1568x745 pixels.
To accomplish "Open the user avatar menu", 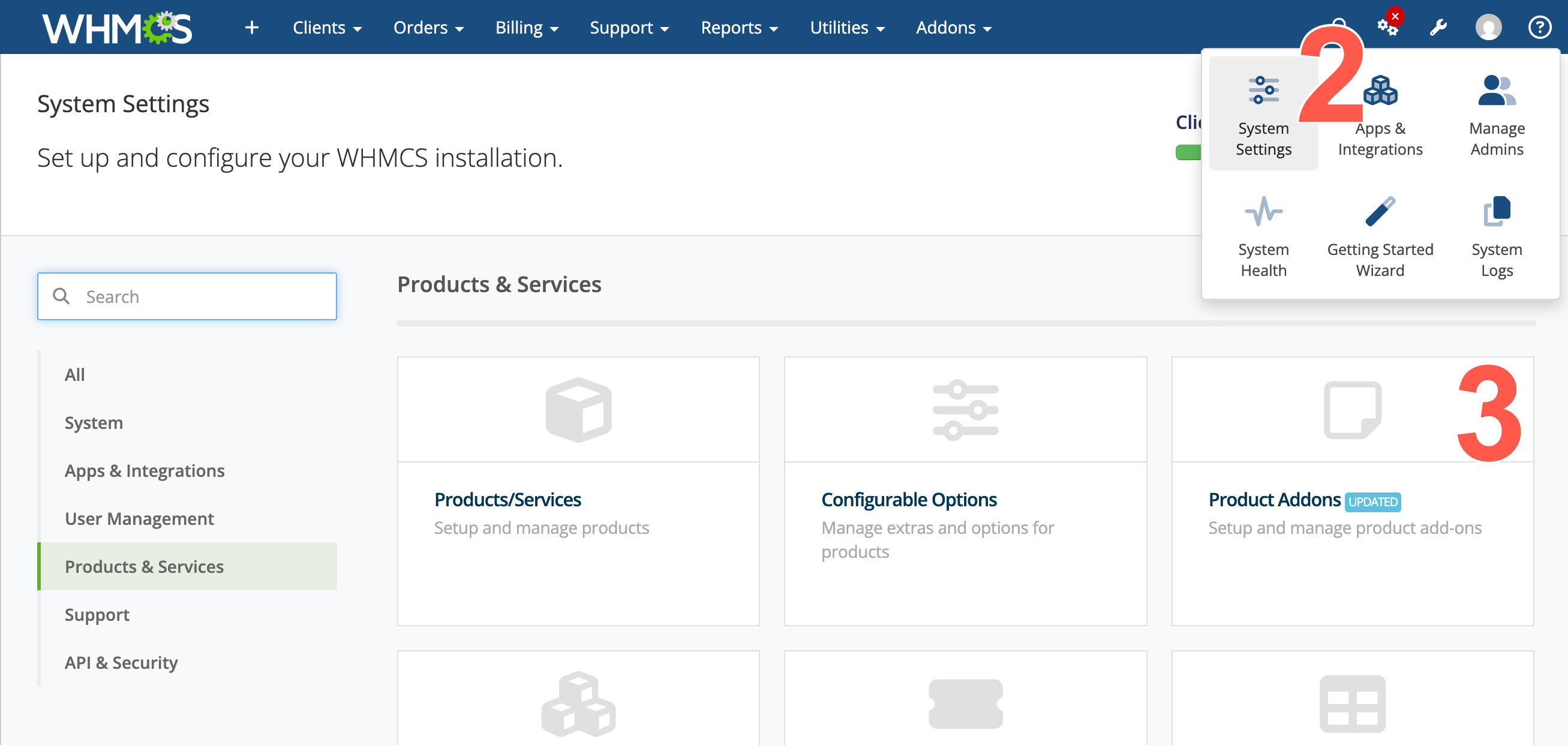I will 1488,28.
